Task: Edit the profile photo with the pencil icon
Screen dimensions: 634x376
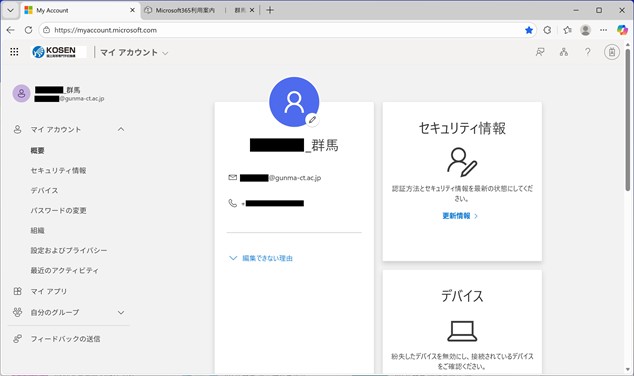Action: tap(312, 120)
